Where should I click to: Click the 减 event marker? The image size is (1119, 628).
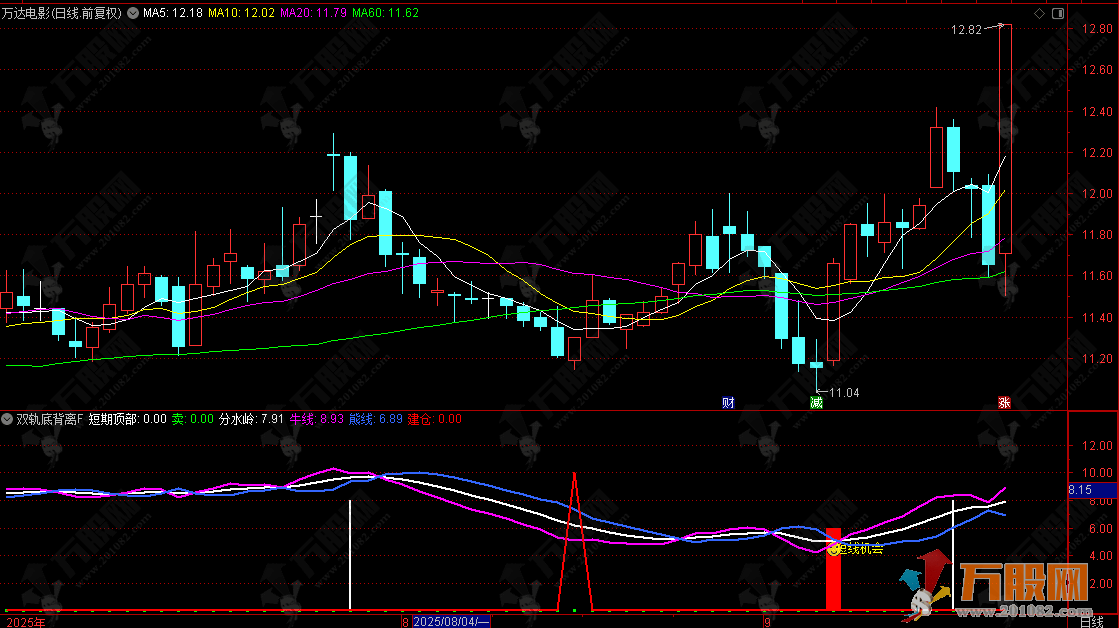816,402
